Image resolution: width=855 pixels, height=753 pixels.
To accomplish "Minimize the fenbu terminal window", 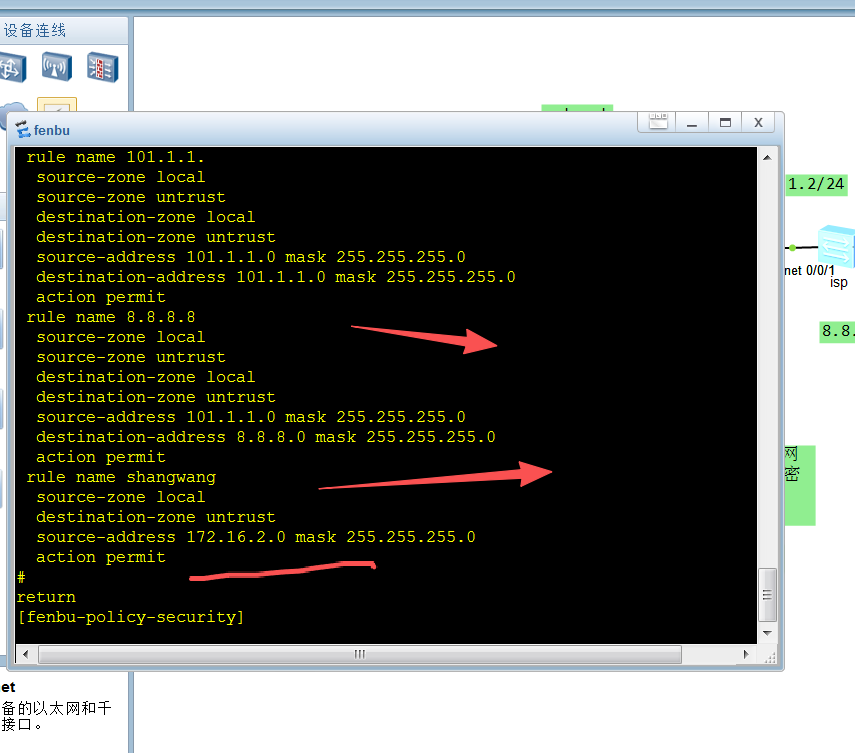I will [x=691, y=122].
